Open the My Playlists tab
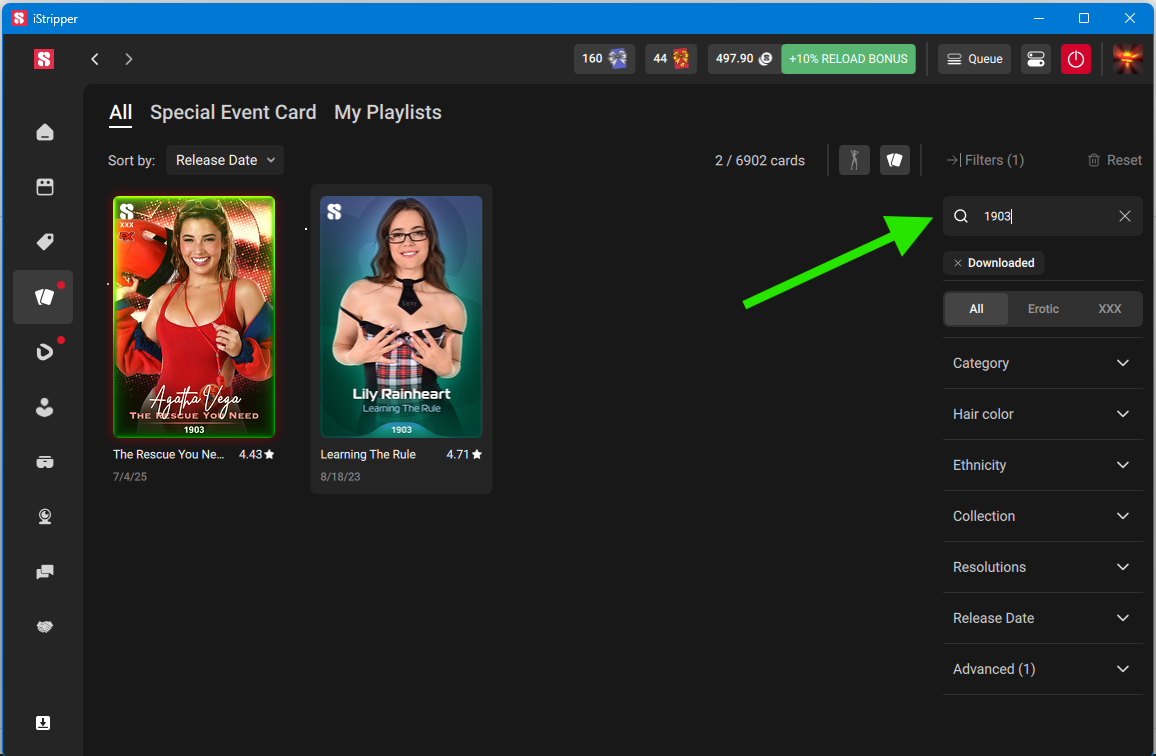Viewport: 1156px width, 756px height. (x=388, y=113)
